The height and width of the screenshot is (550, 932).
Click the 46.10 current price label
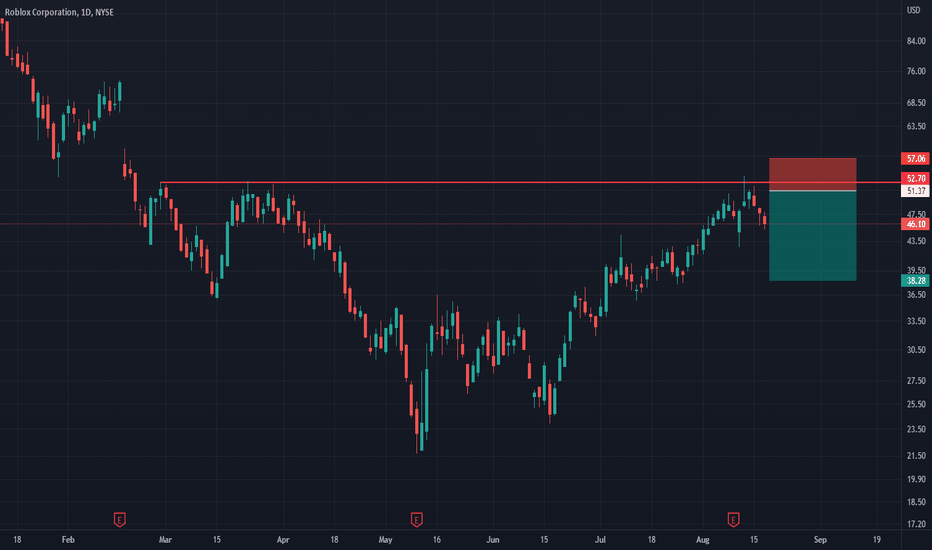click(x=915, y=224)
